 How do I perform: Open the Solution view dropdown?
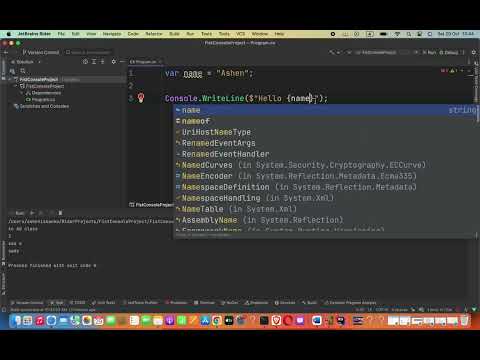pos(26,62)
